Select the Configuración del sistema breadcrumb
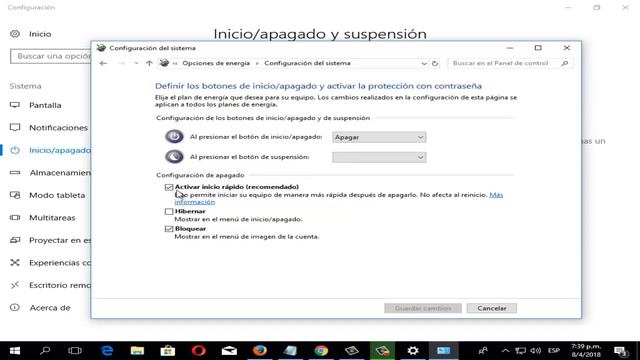640x360 pixels. click(x=307, y=63)
